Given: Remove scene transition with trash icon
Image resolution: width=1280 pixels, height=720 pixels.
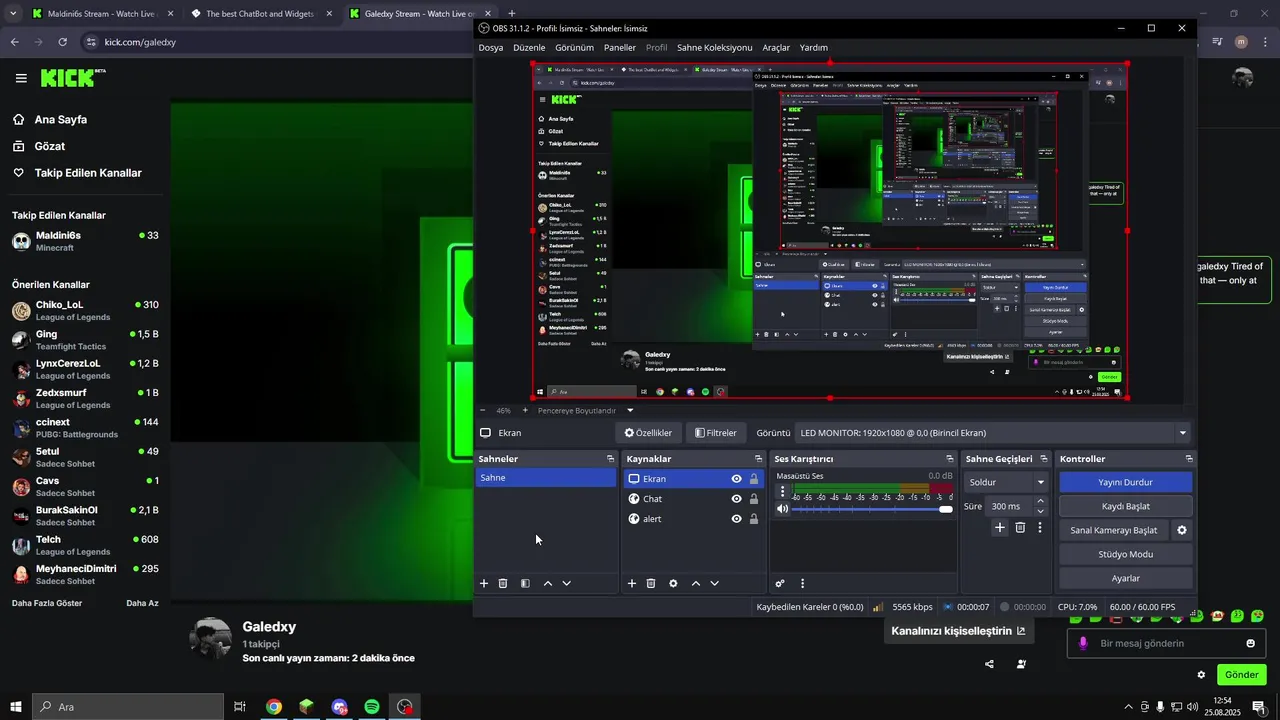Looking at the screenshot, I should coord(1020,527).
